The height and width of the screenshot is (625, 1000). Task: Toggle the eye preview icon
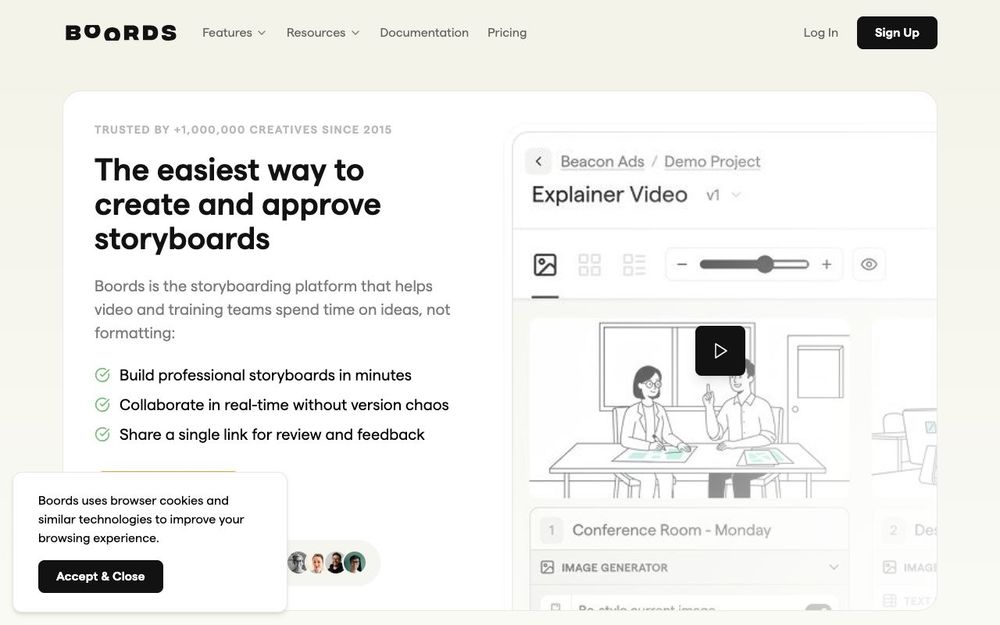point(869,264)
